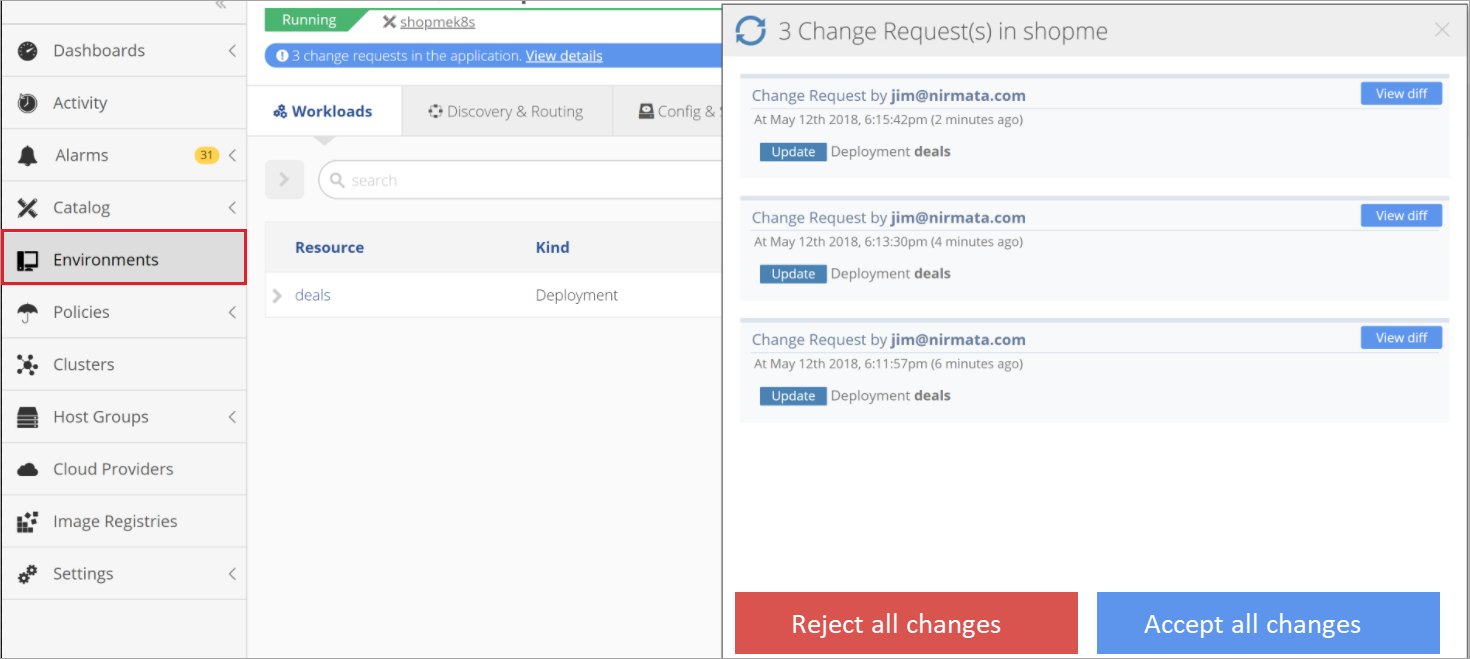Click the Environments monitor icon
This screenshot has width=1470, height=659.
pyautogui.click(x=28, y=260)
